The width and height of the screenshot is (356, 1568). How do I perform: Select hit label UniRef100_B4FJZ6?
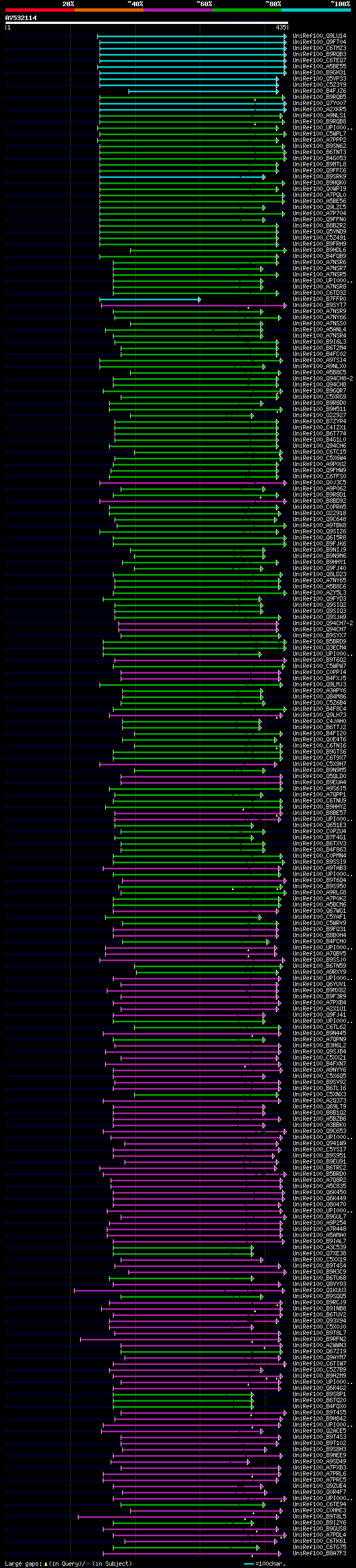319,91
